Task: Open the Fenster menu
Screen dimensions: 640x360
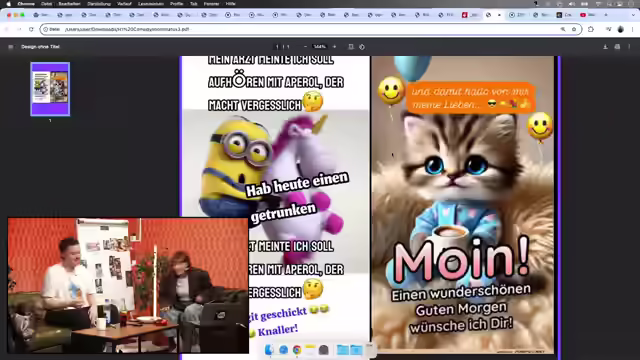Action: 211,4
